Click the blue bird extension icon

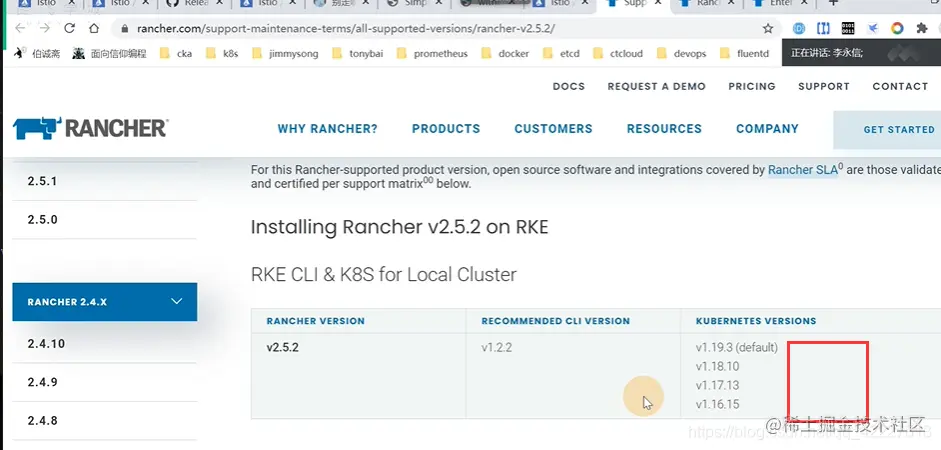click(873, 28)
